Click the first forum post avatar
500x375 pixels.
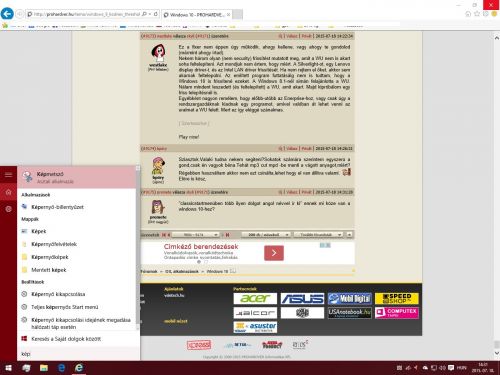(x=158, y=53)
